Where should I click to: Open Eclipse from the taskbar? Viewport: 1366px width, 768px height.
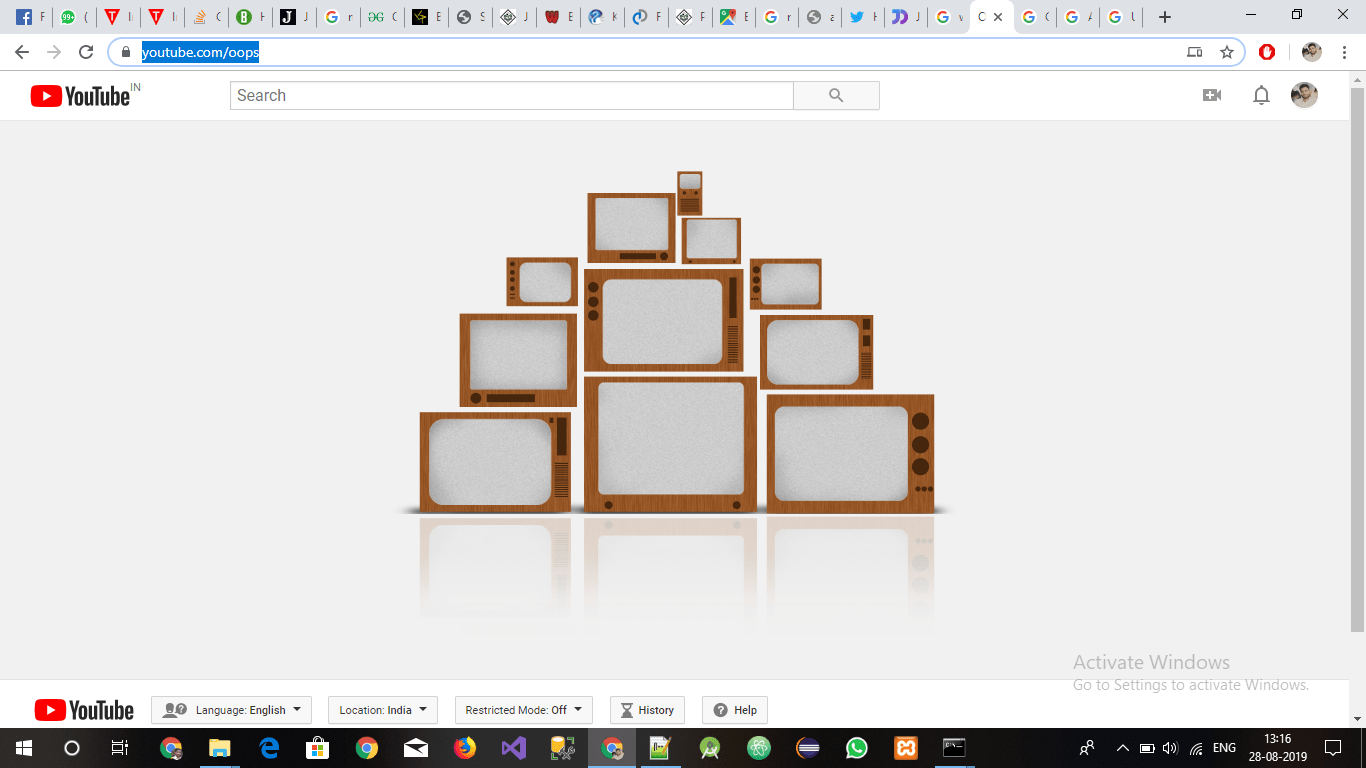coord(808,748)
